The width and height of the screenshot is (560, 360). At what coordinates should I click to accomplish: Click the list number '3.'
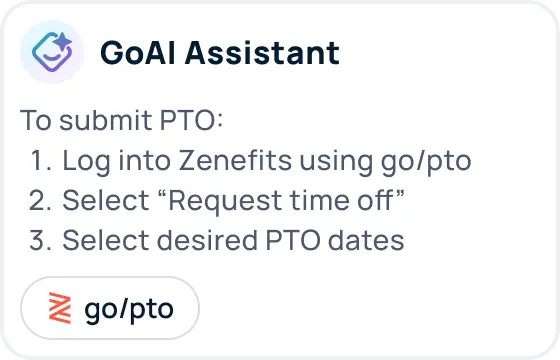click(x=40, y=240)
